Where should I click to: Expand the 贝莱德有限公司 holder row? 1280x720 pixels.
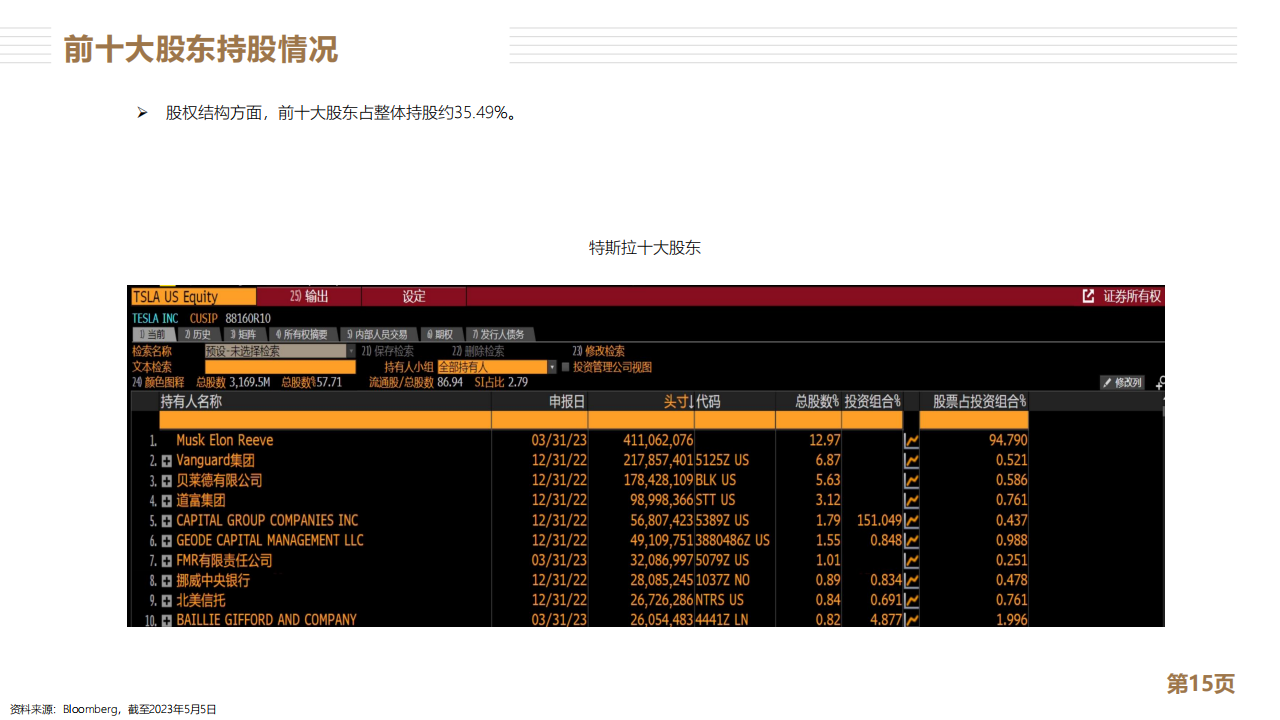click(x=167, y=481)
